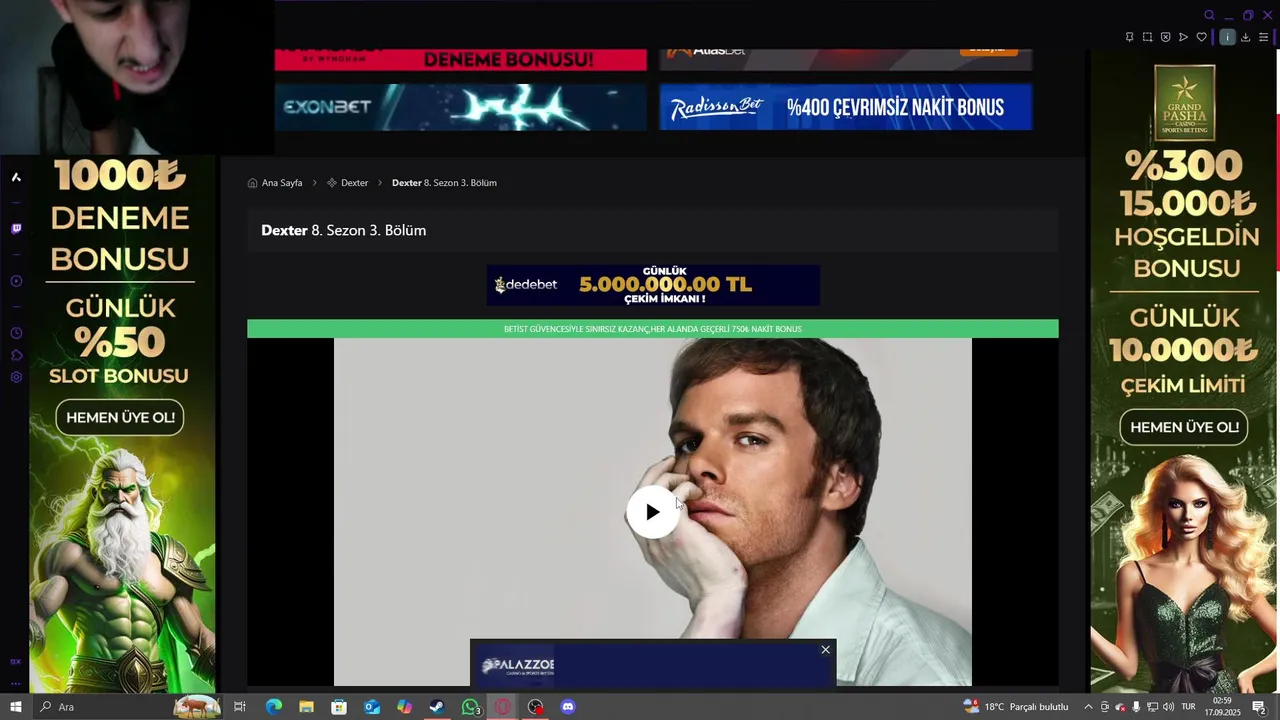Click the player circle icon in sidebar
The height and width of the screenshot is (720, 1280).
tap(16, 281)
